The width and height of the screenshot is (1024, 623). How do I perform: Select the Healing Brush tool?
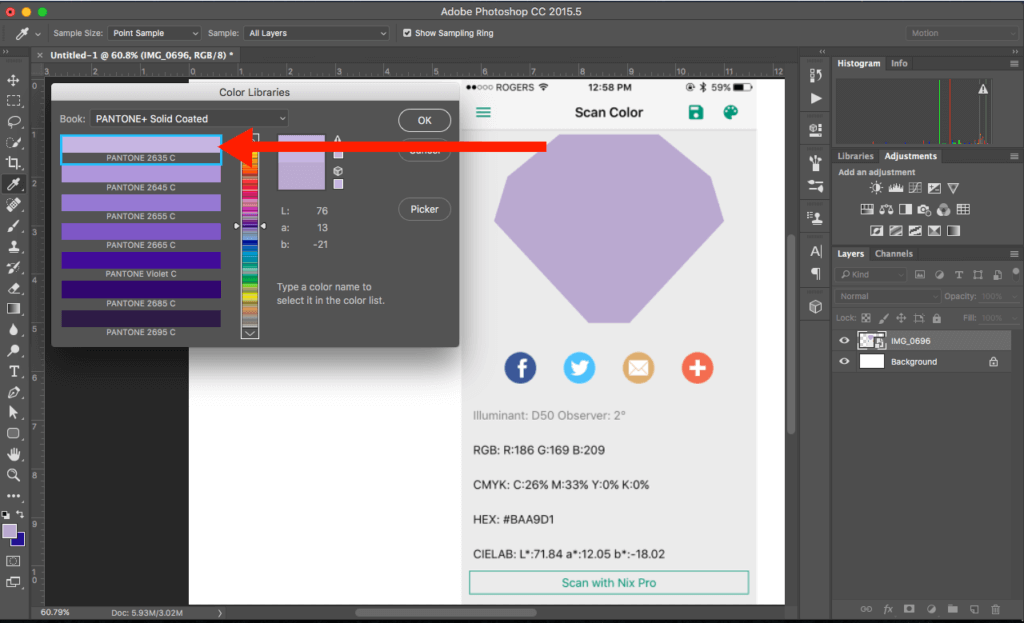[x=13, y=205]
